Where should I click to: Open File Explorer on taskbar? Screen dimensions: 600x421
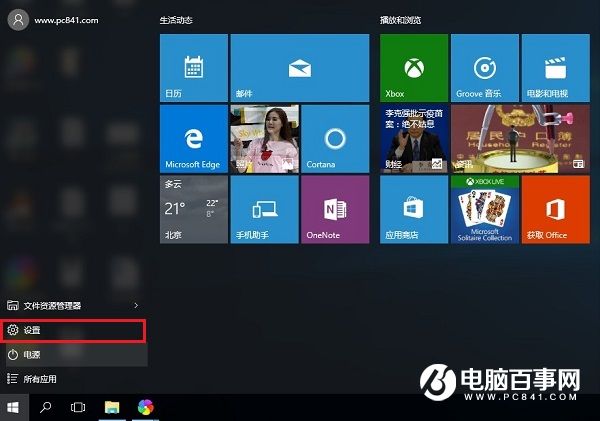pos(112,407)
